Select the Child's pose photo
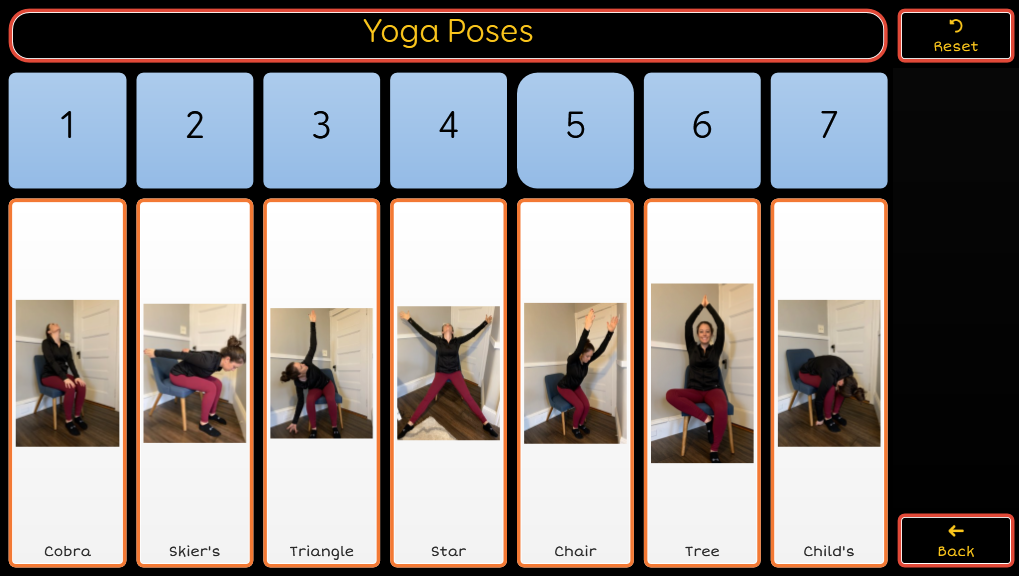 coord(829,374)
